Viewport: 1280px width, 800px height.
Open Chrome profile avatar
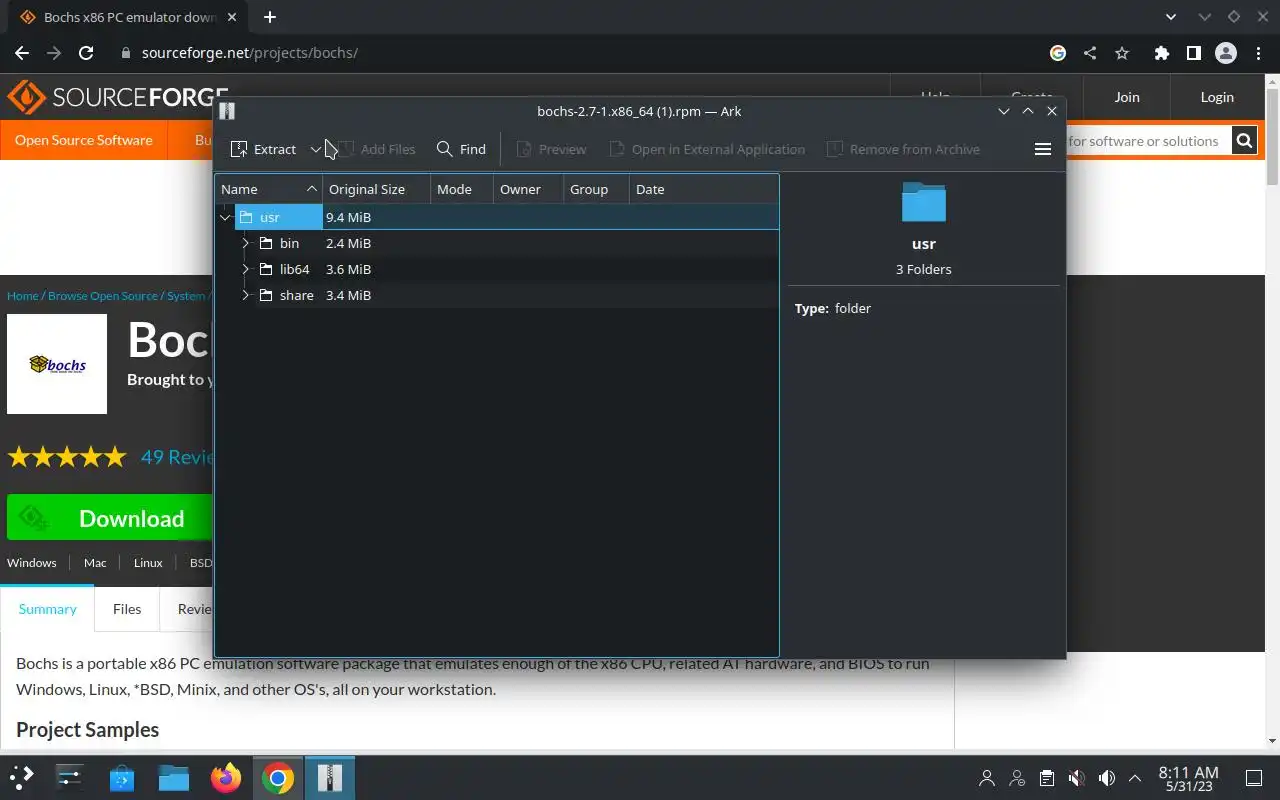pyautogui.click(x=1225, y=53)
